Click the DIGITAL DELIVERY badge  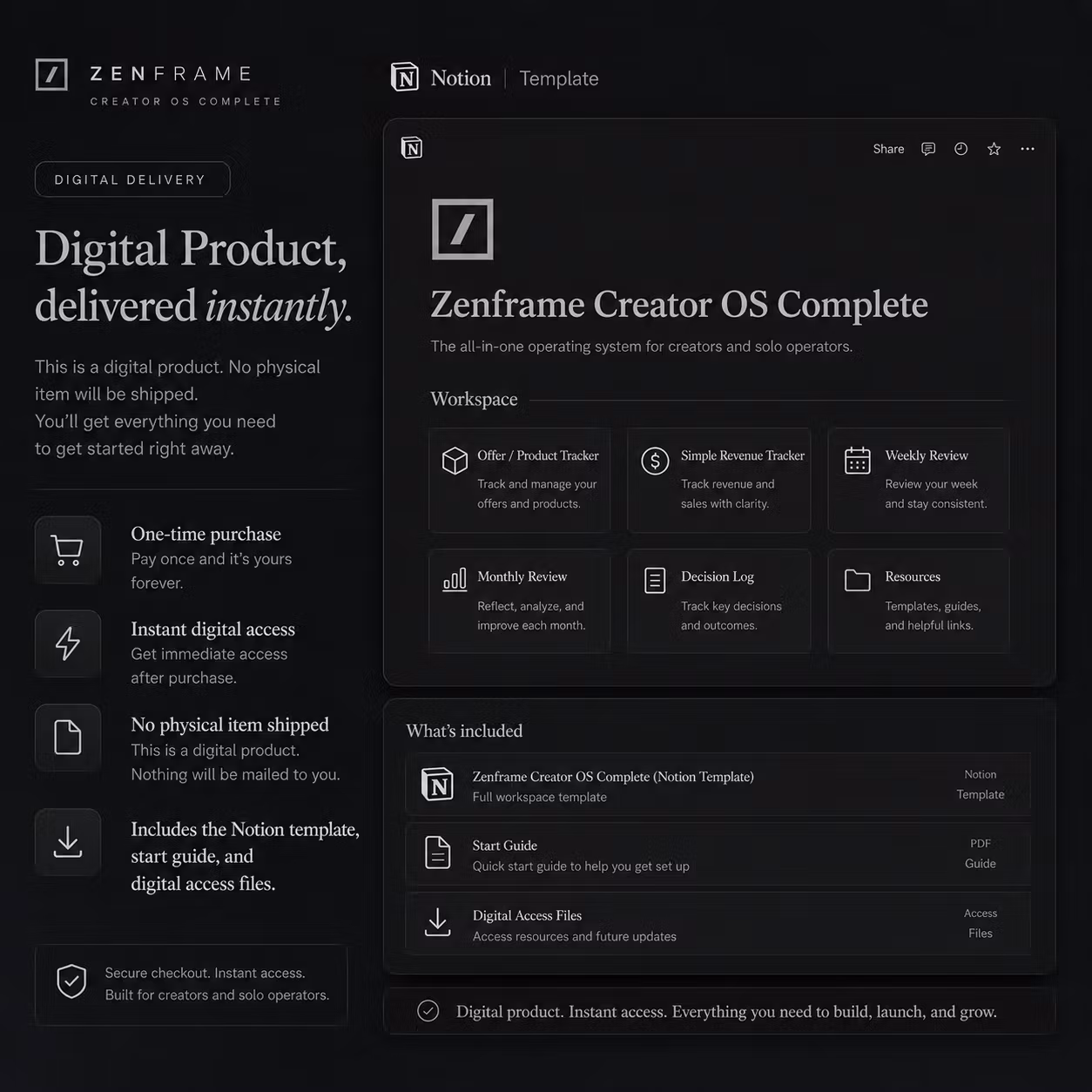[132, 179]
